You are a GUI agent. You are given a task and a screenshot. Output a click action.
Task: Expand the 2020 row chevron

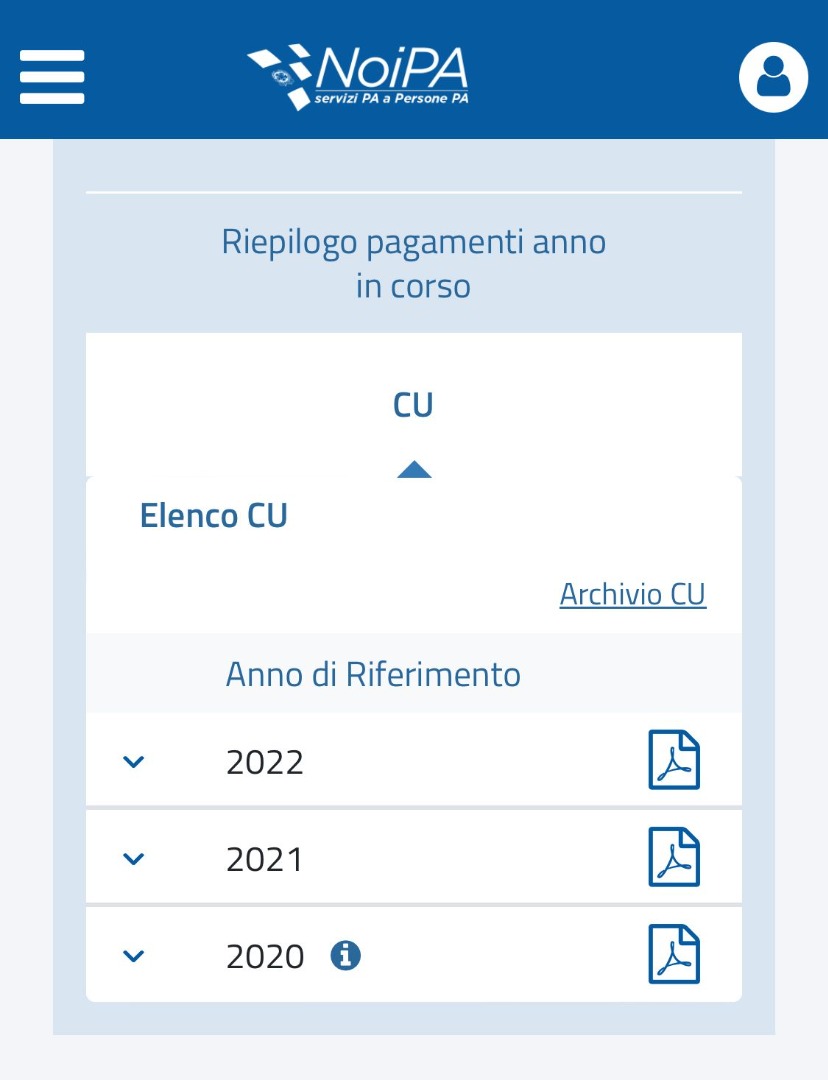point(133,955)
